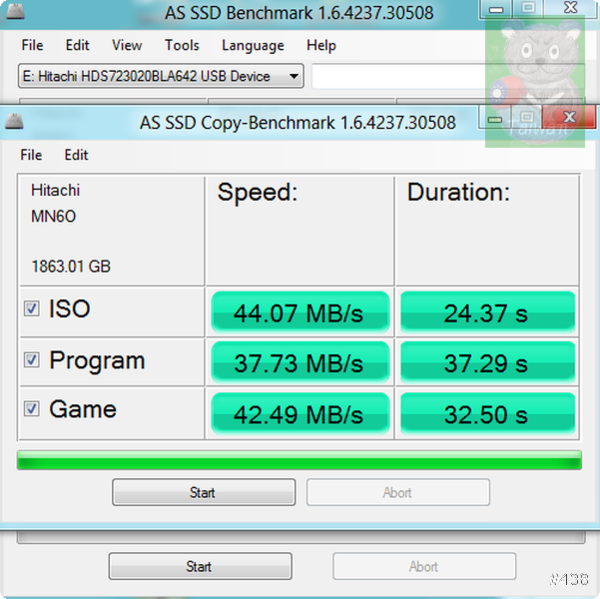Open Edit menu in Copy-Benchmark window
This screenshot has width=600, height=599.
[x=76, y=155]
